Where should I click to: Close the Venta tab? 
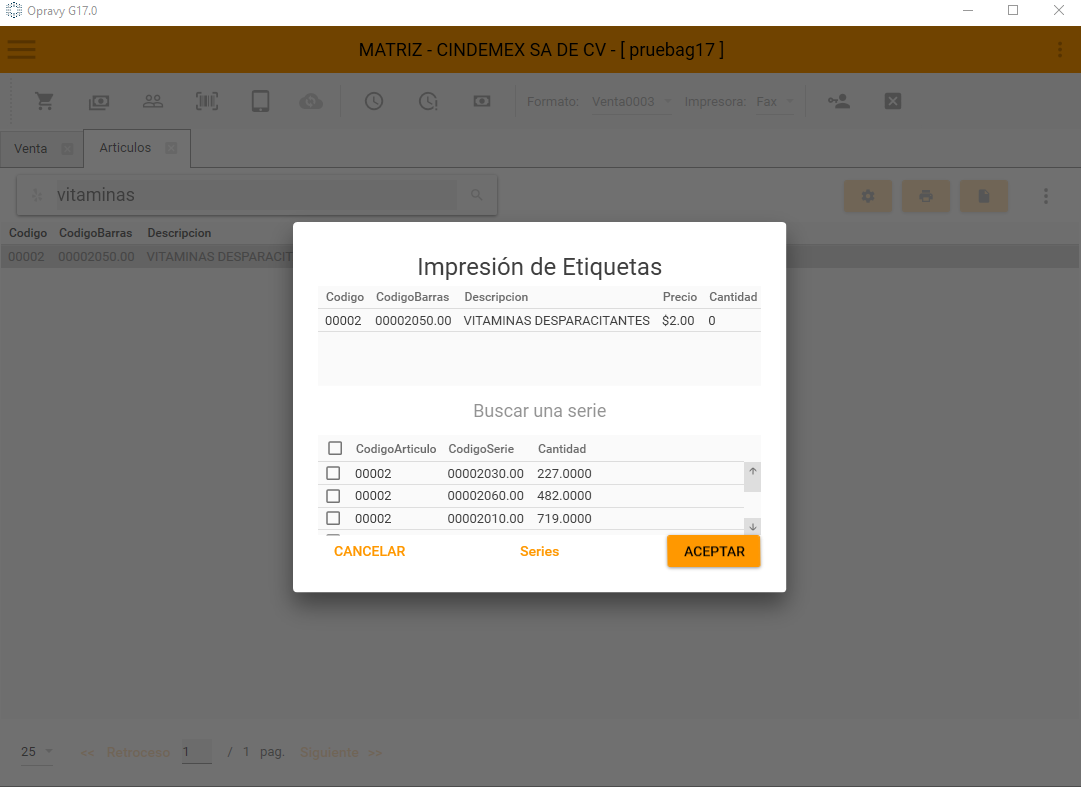pos(67,149)
